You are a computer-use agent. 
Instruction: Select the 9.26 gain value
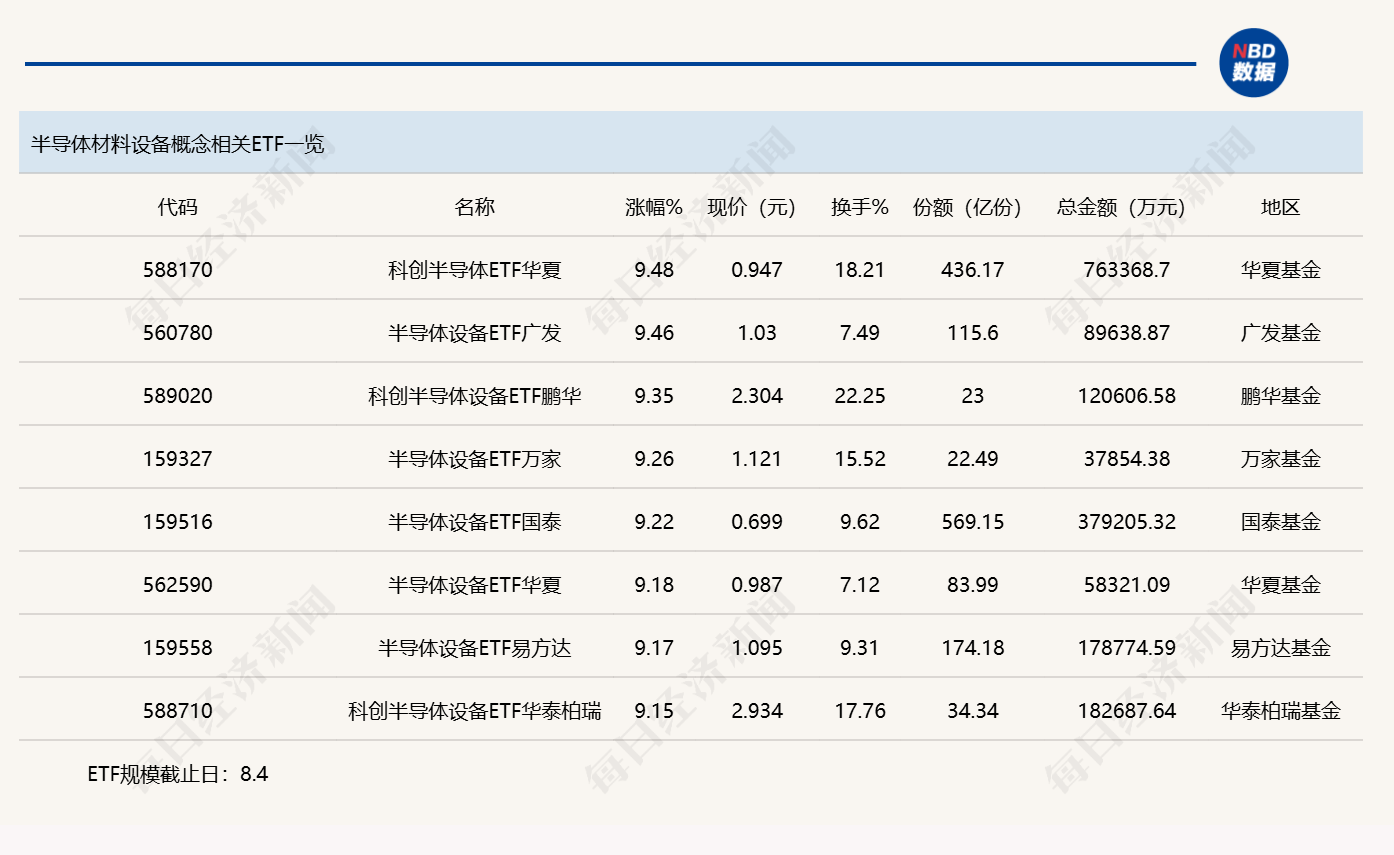654,459
